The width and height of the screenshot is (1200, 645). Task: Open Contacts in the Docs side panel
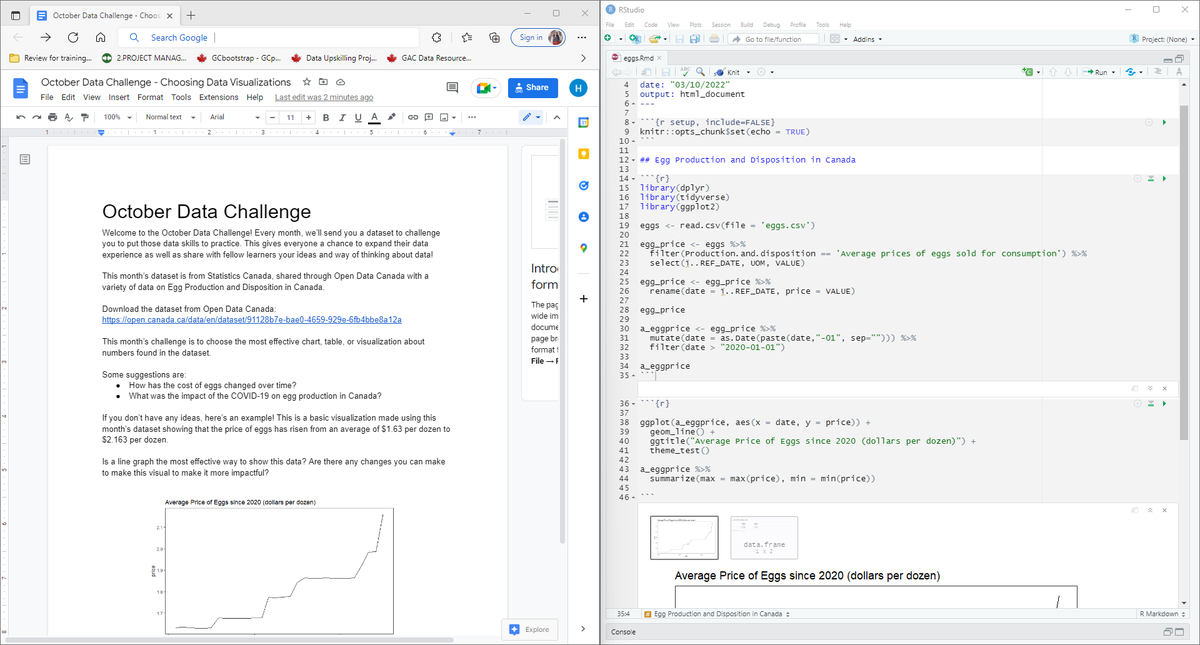coord(585,217)
